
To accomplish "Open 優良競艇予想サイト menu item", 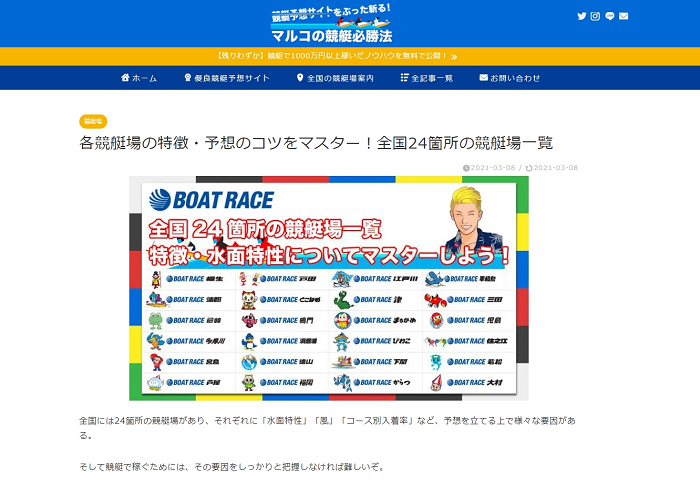I will click(x=227, y=78).
